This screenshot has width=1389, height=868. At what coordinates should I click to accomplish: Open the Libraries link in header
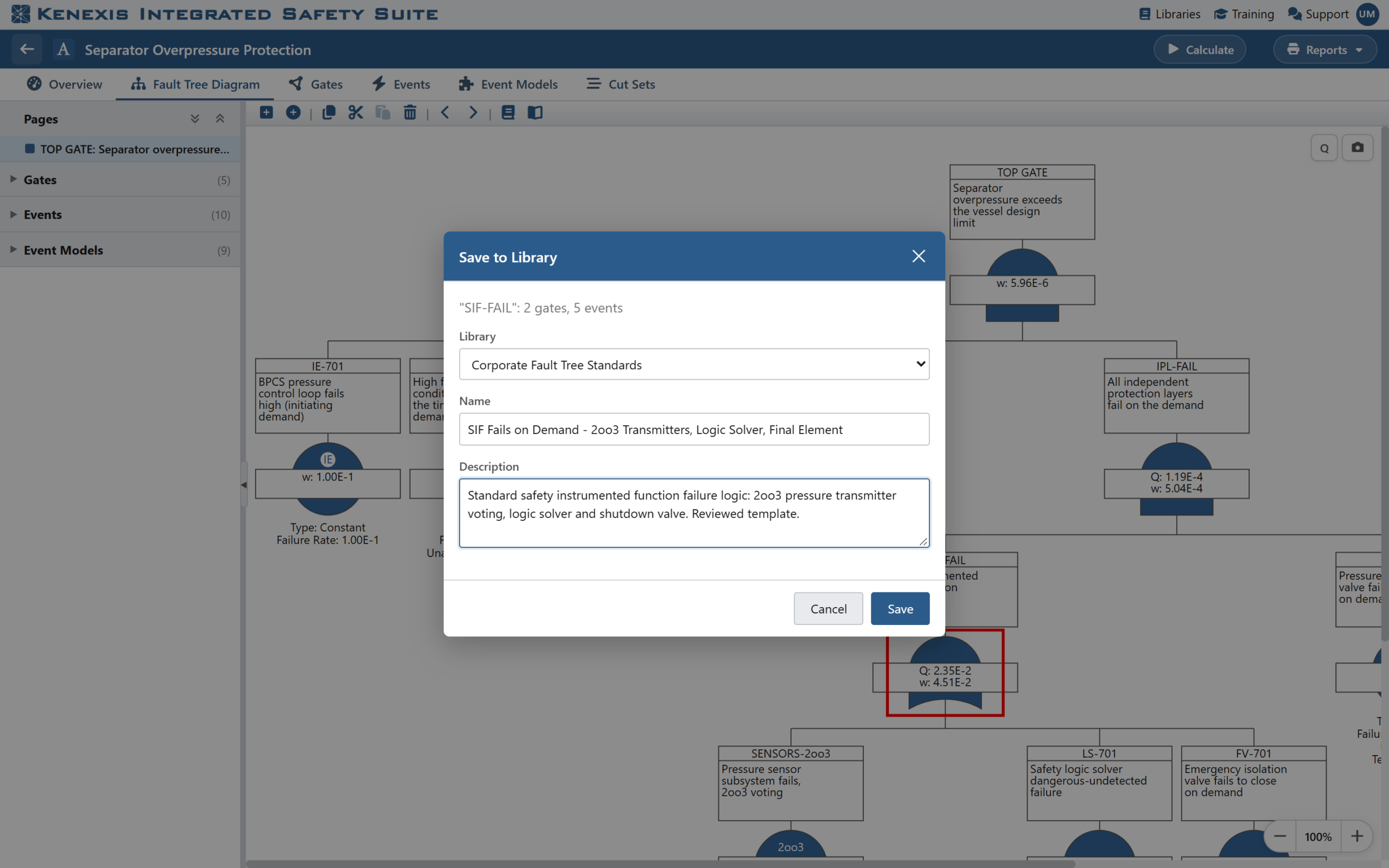tap(1170, 14)
